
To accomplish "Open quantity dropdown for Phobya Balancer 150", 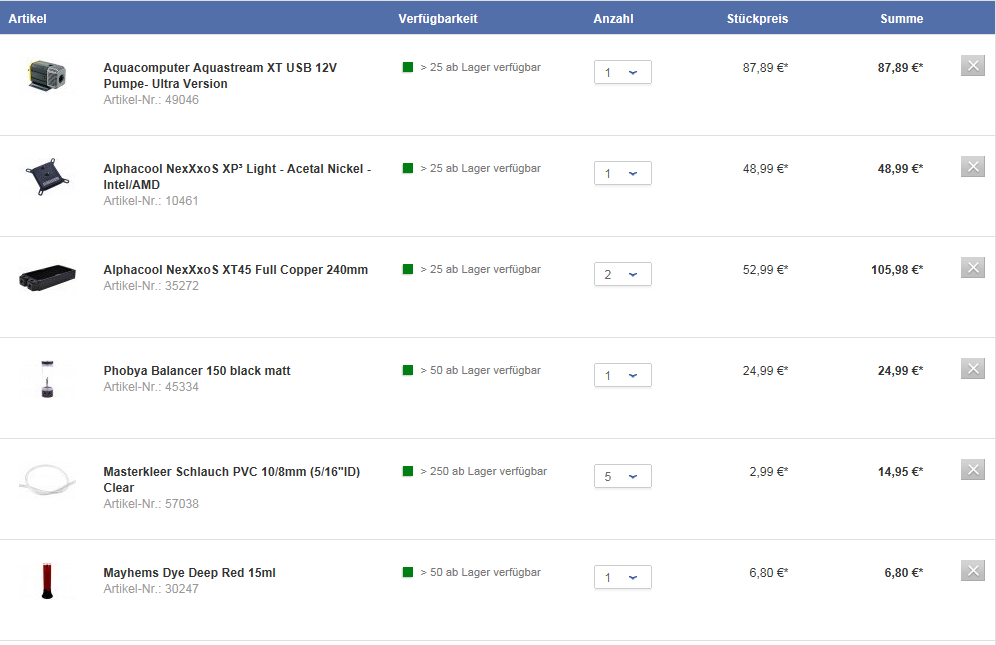I will tap(622, 375).
